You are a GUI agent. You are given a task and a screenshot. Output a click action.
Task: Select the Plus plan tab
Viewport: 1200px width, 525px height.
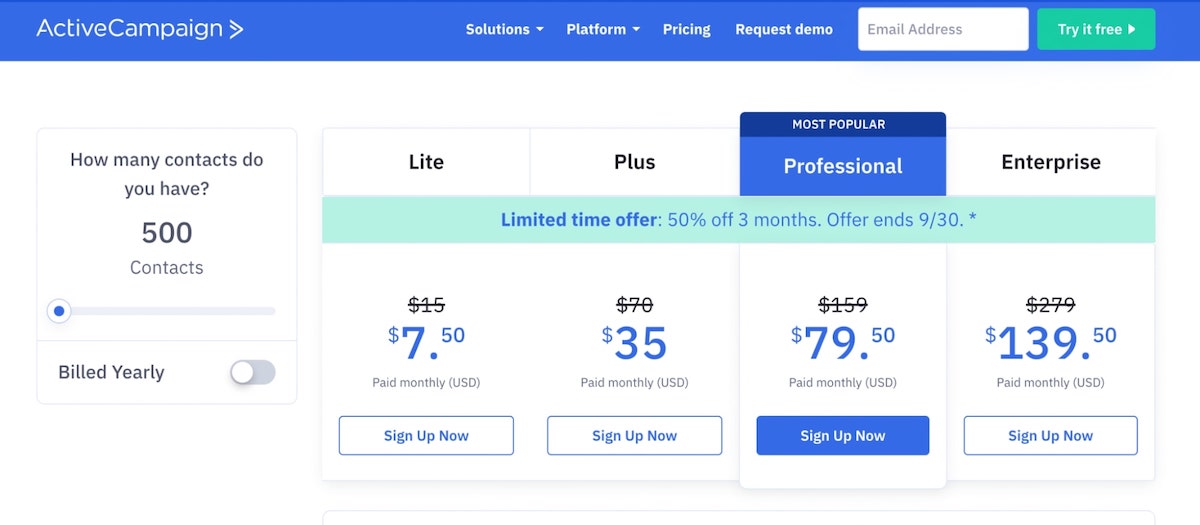[x=634, y=162]
